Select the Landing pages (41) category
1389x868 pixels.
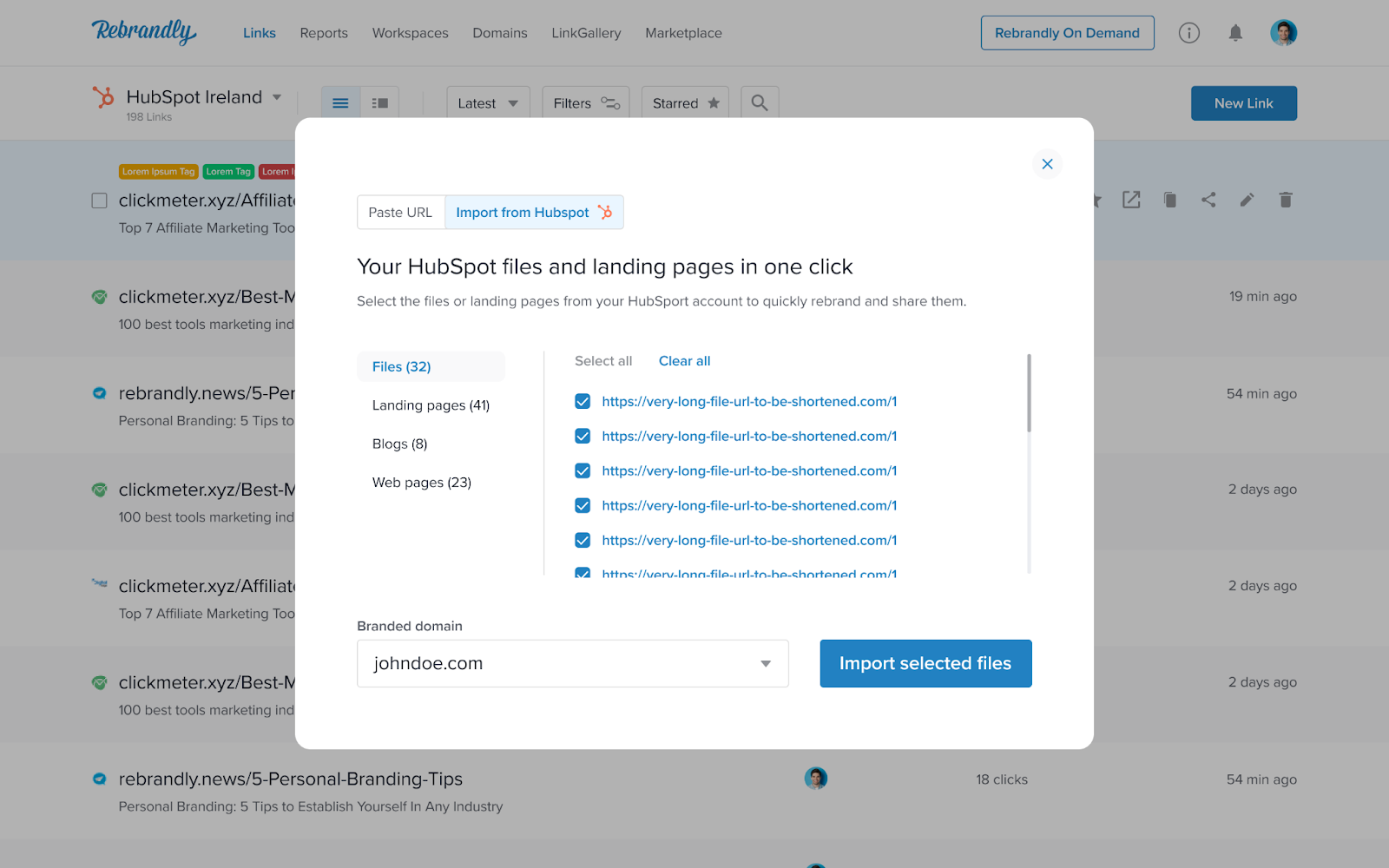pyautogui.click(x=431, y=405)
